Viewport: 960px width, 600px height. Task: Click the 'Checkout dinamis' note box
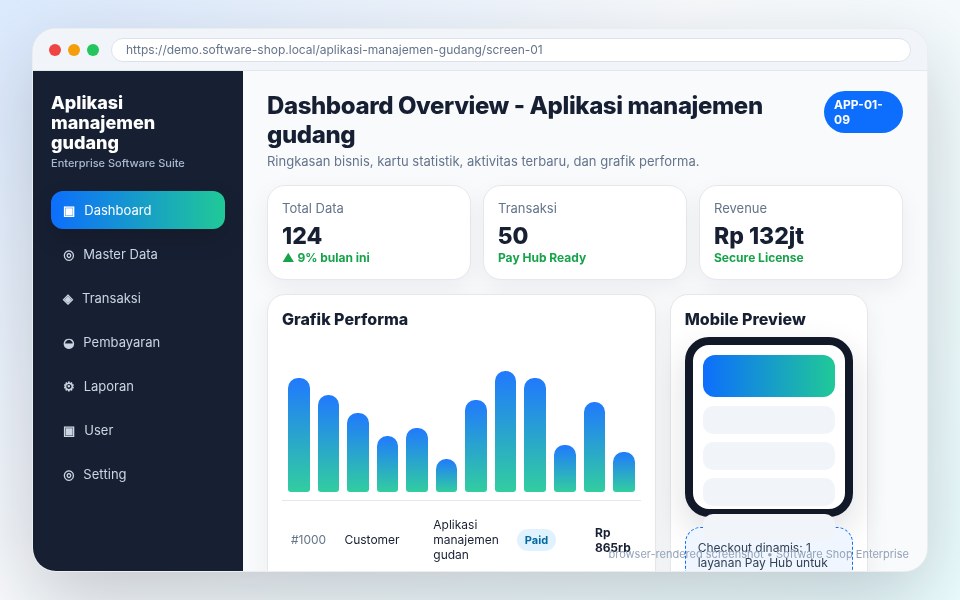pos(769,550)
